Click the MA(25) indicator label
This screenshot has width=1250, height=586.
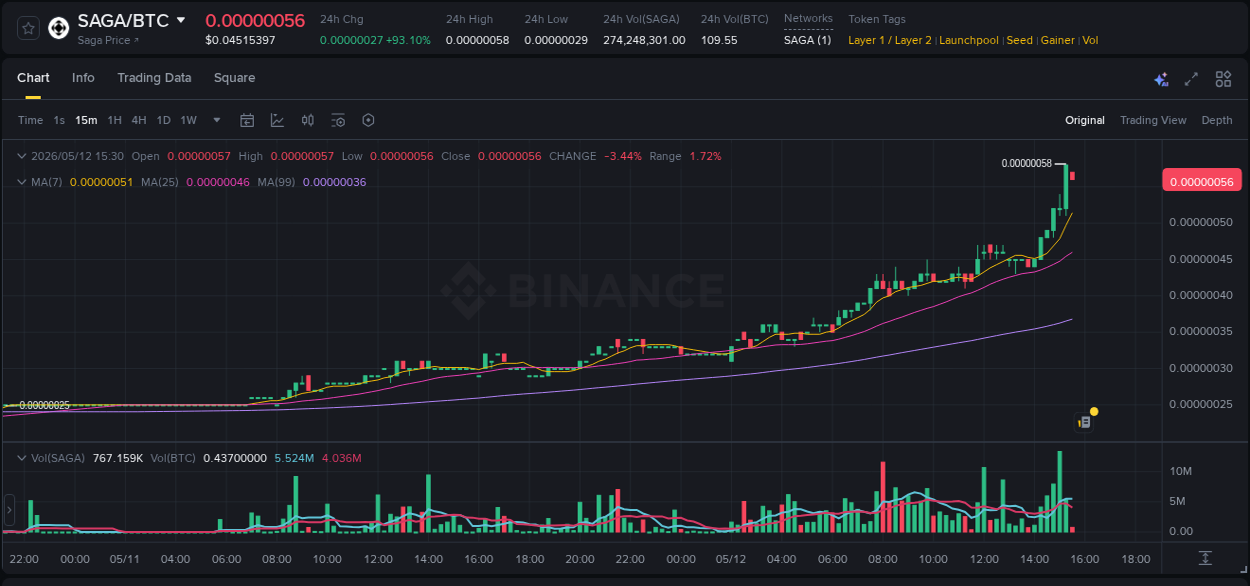click(x=160, y=182)
